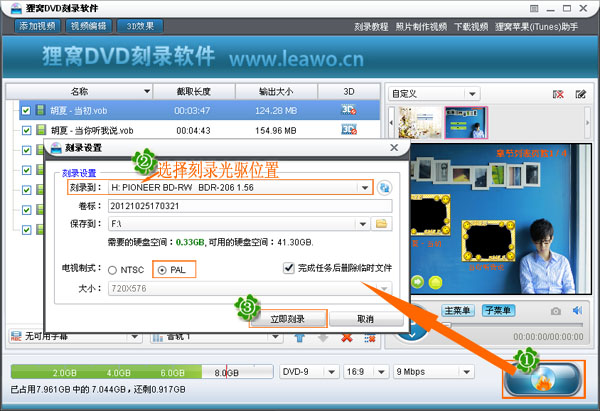Image resolution: width=600 pixels, height=411 pixels.
Task: Click the 3D icon on 胡夏 - 当你听我说.vob row
Action: point(349,130)
